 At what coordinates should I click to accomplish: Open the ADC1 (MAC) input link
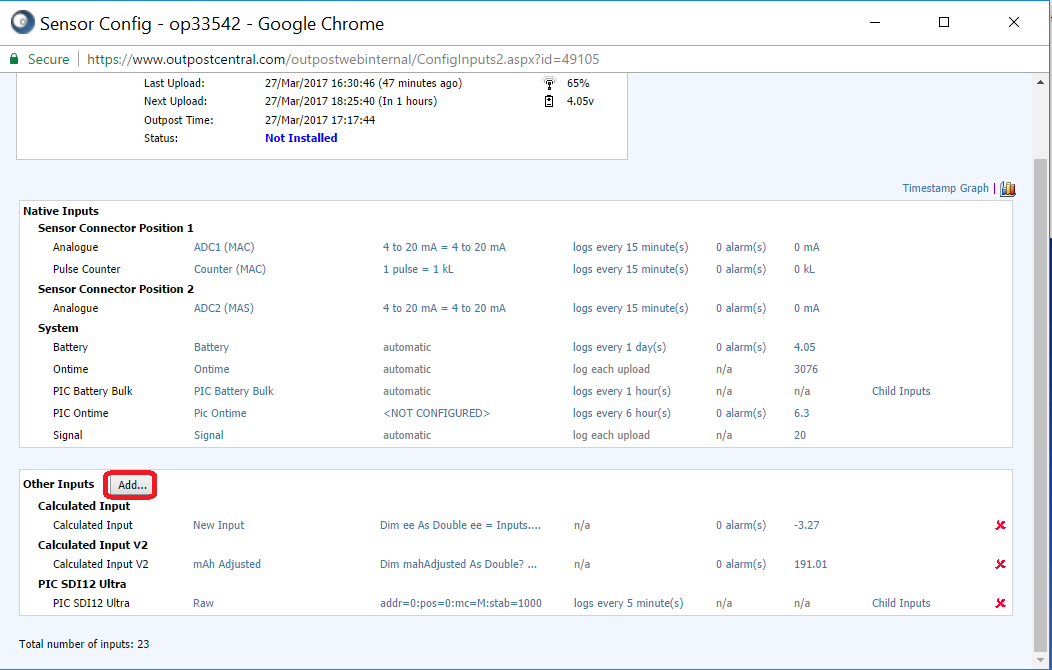pyautogui.click(x=224, y=247)
